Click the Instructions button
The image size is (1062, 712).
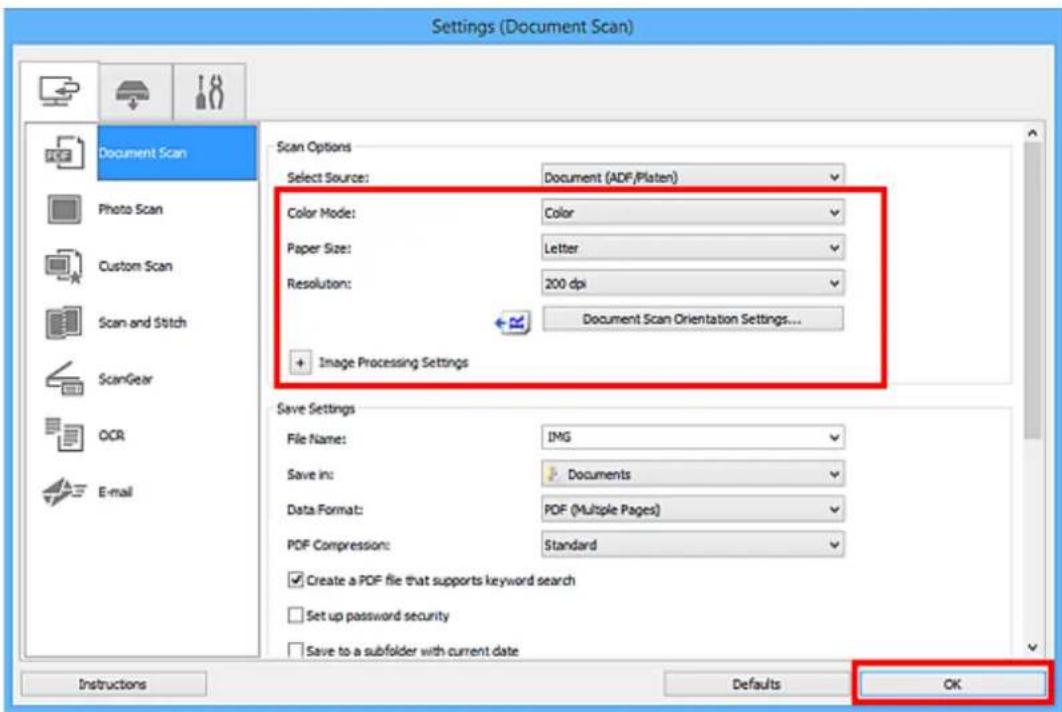[113, 684]
